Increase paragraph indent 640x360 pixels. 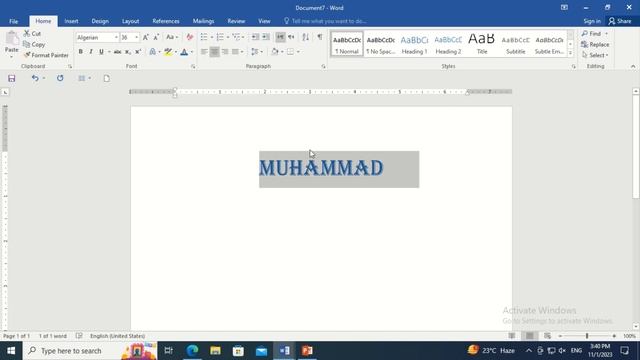point(266,37)
